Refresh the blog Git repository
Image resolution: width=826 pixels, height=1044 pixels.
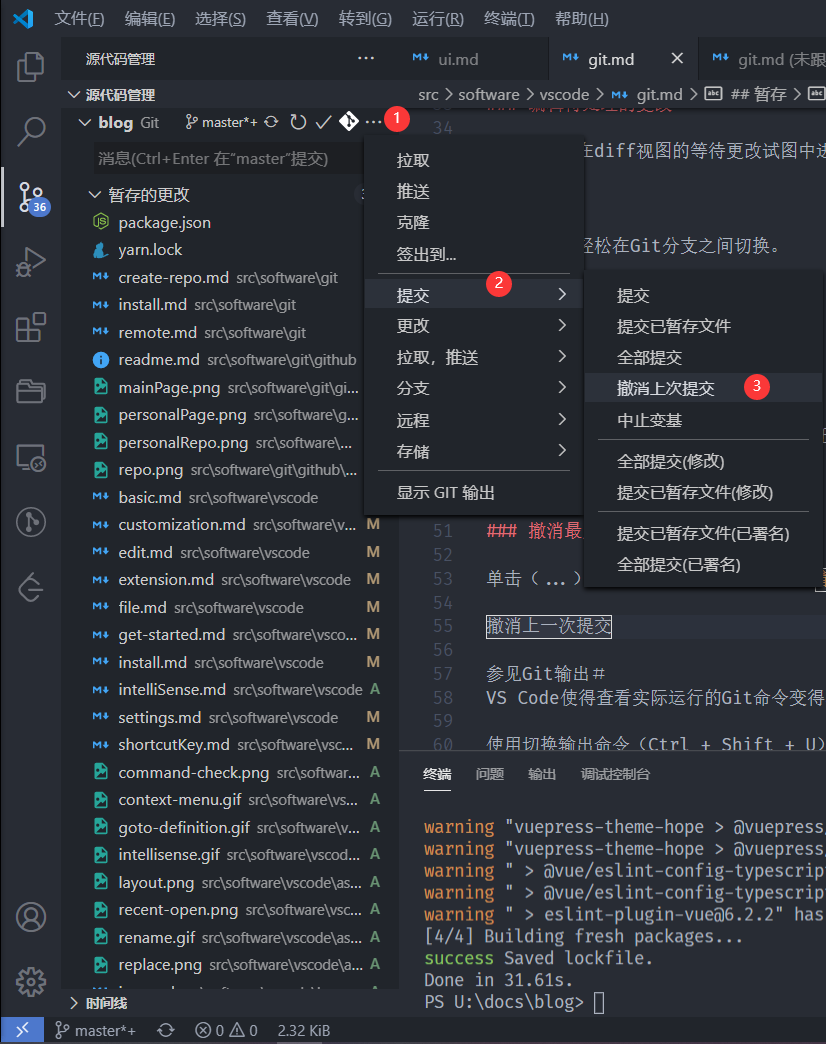pos(297,121)
